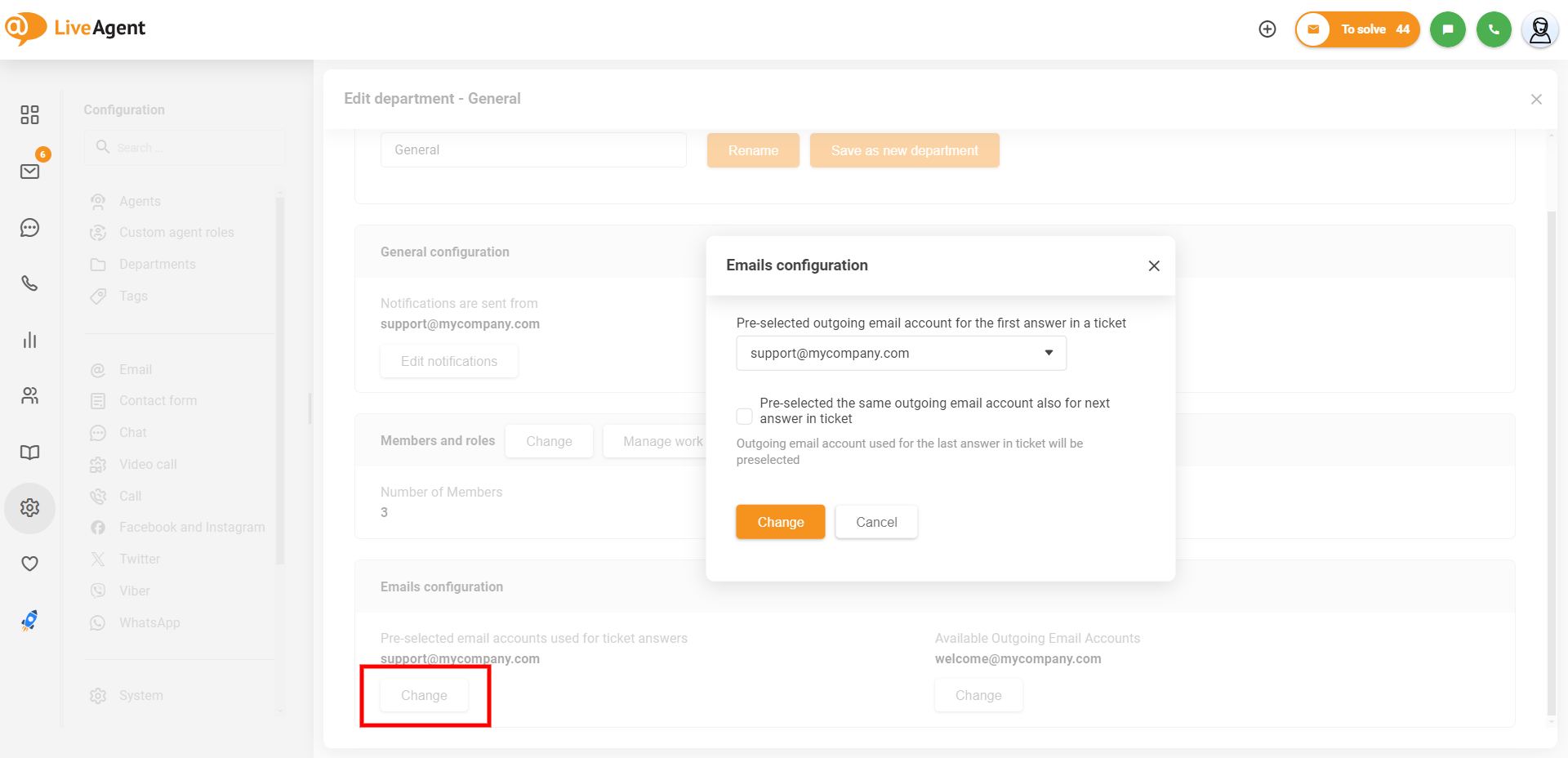Open tickets mail icon with badge
This screenshot has width=1568, height=758.
click(x=29, y=172)
